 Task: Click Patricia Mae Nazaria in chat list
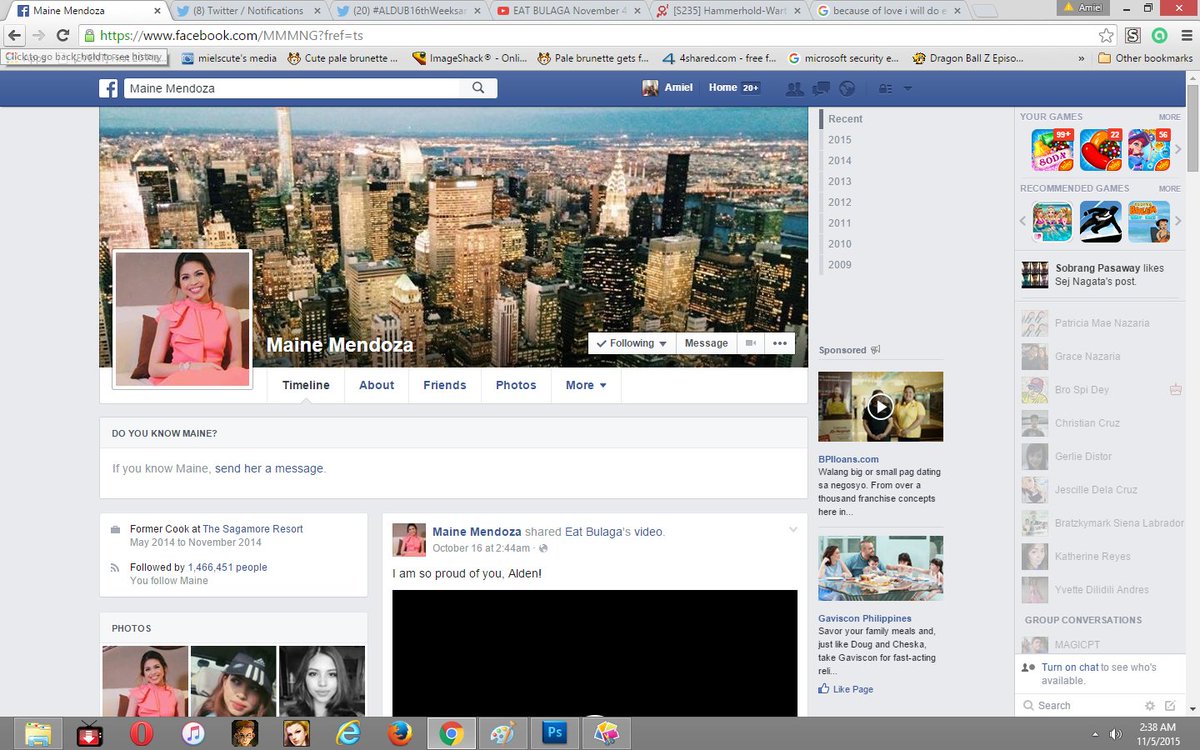(1102, 323)
